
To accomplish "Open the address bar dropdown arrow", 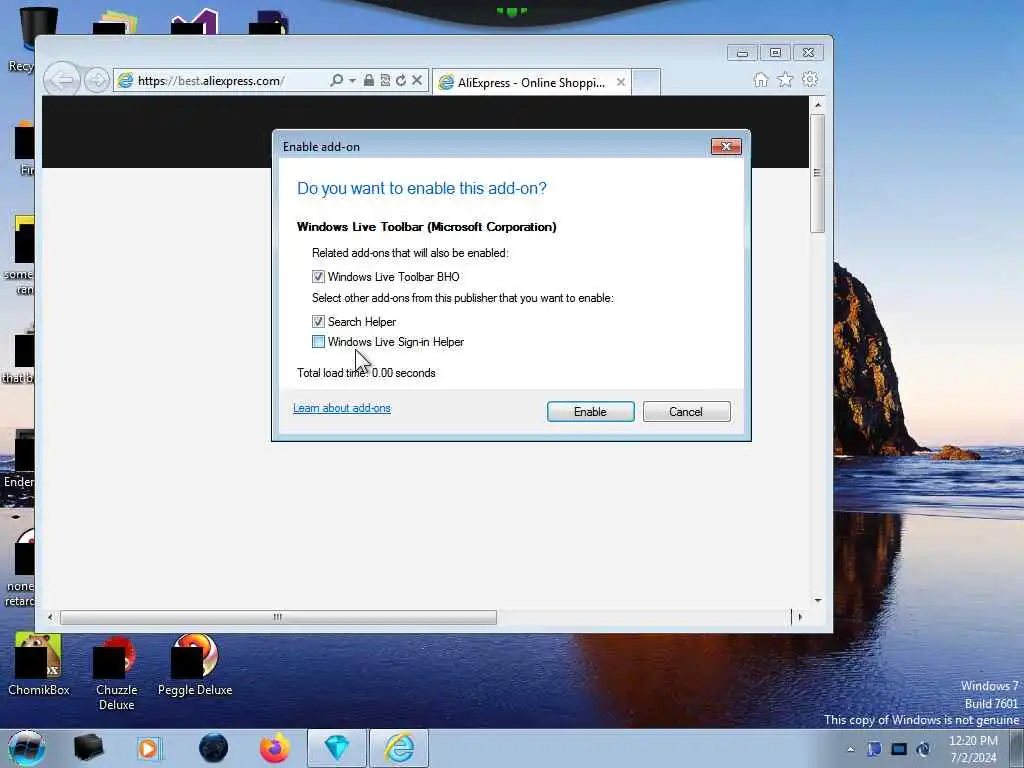I will tap(353, 80).
